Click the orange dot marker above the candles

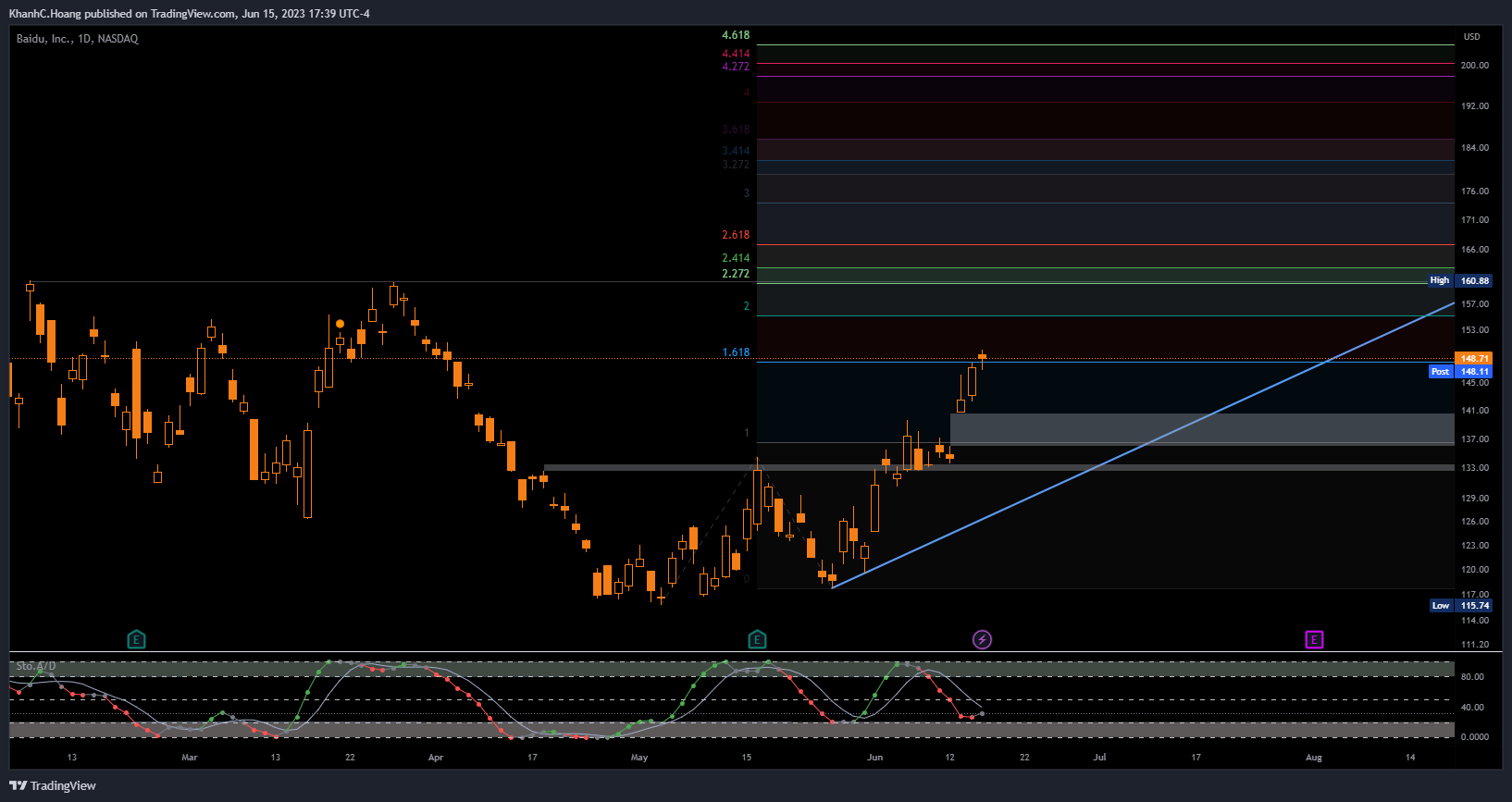click(341, 324)
